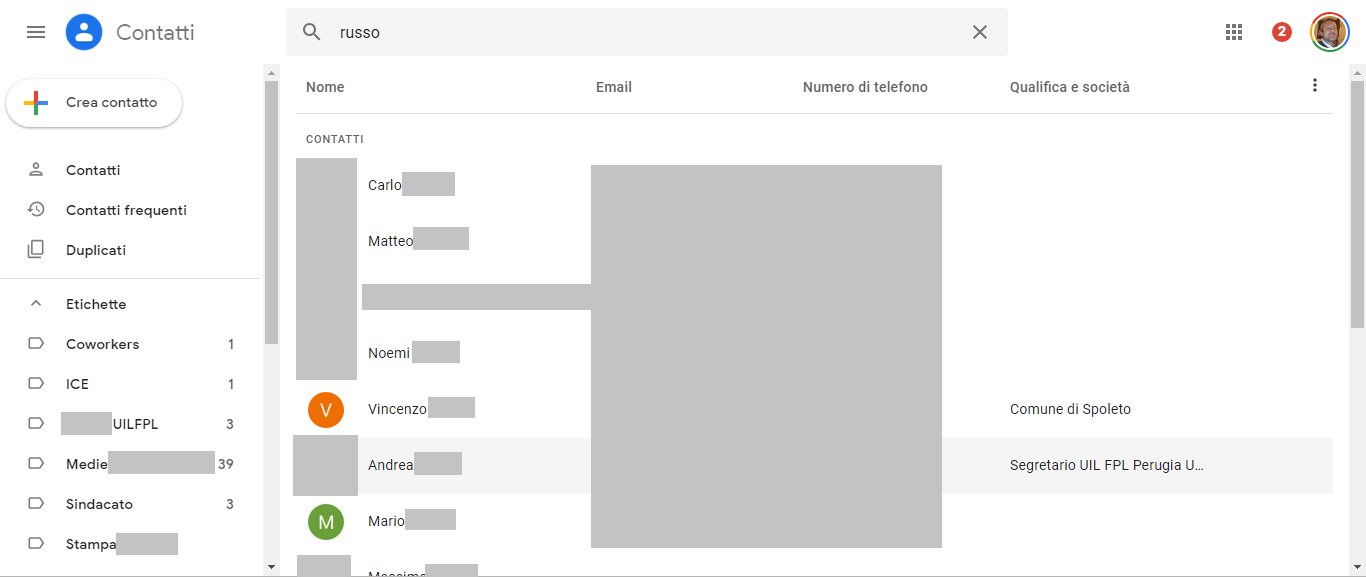
Task: Open the main hamburger menu
Action: [x=36, y=32]
